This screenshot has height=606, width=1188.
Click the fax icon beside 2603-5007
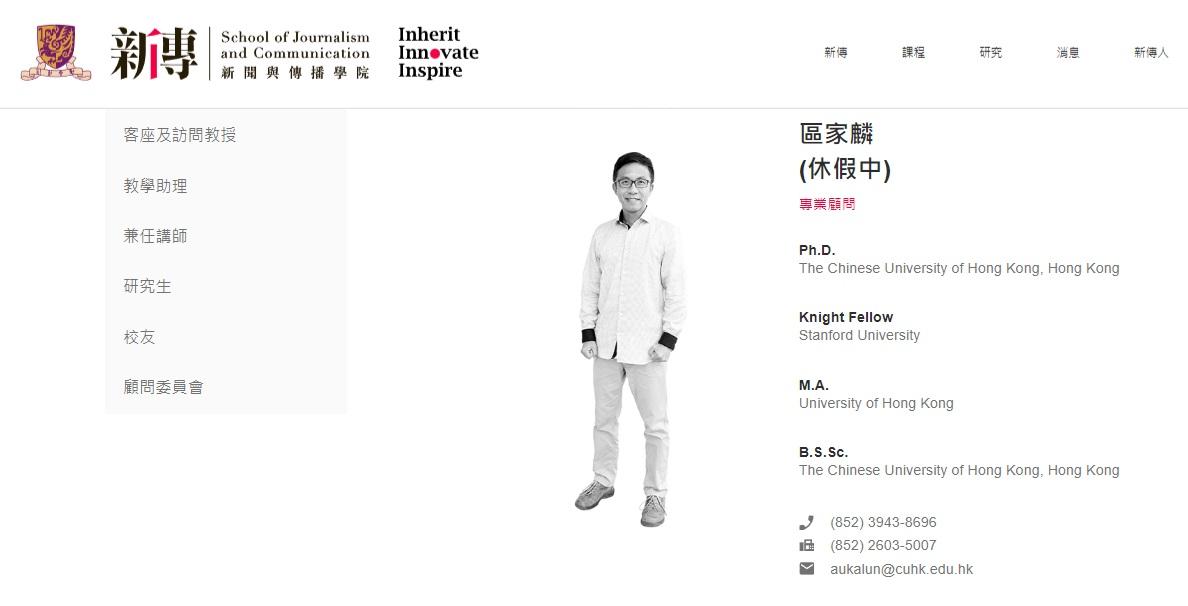point(806,545)
